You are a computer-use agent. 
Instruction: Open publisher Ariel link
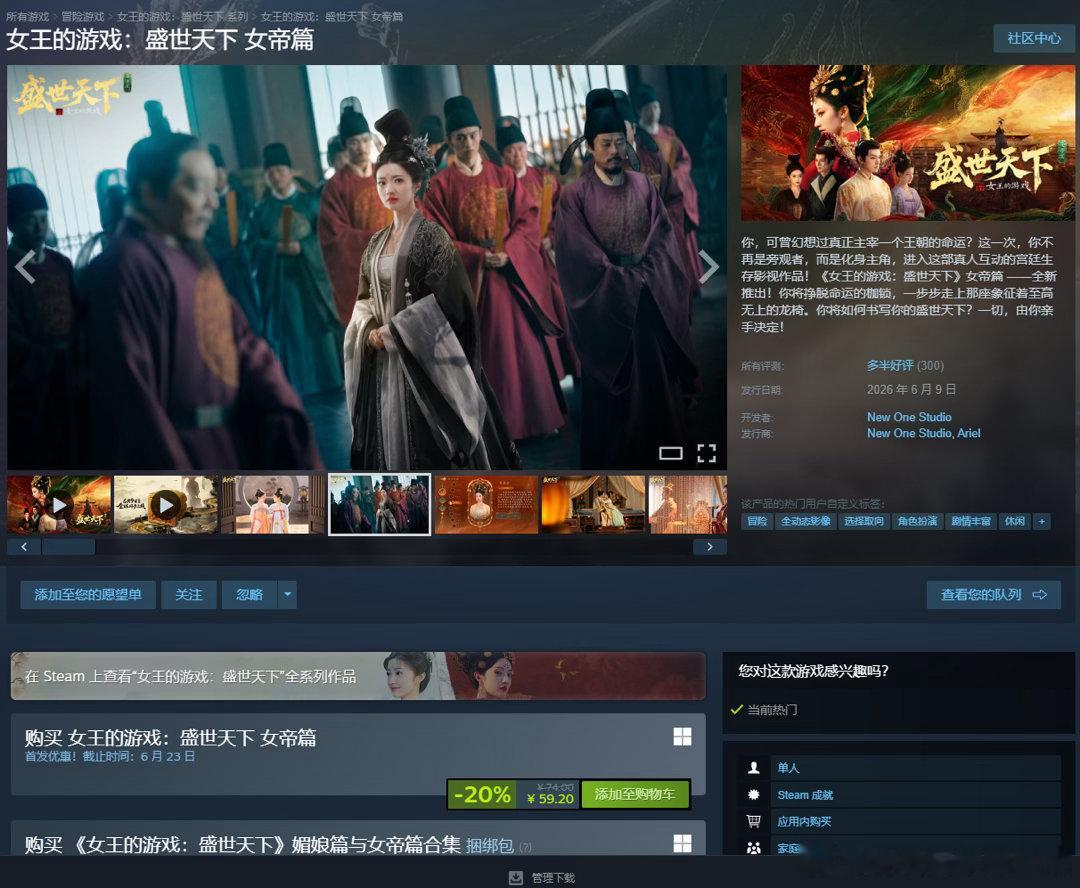(968, 433)
